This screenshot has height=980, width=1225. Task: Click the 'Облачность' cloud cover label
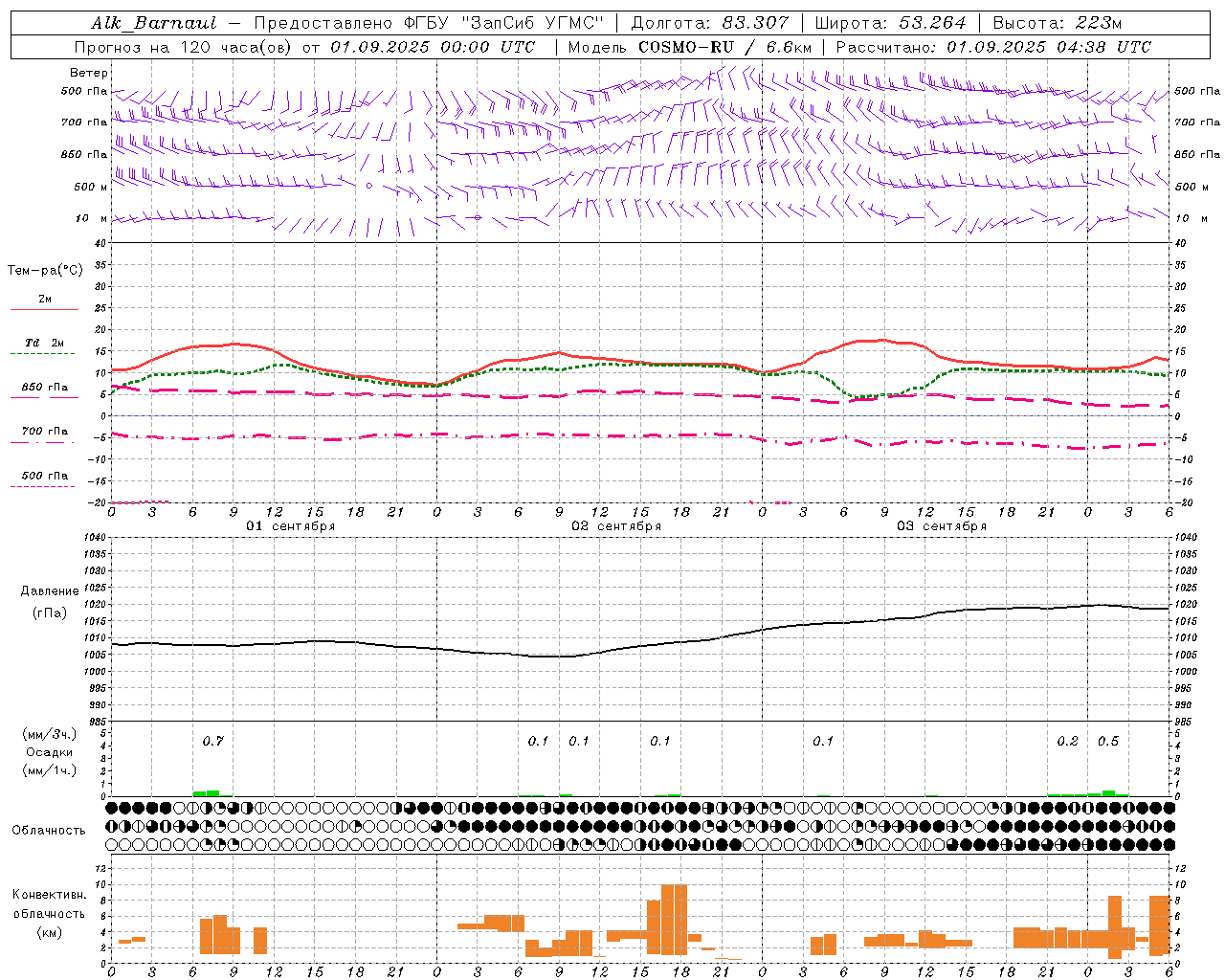pyautogui.click(x=49, y=831)
